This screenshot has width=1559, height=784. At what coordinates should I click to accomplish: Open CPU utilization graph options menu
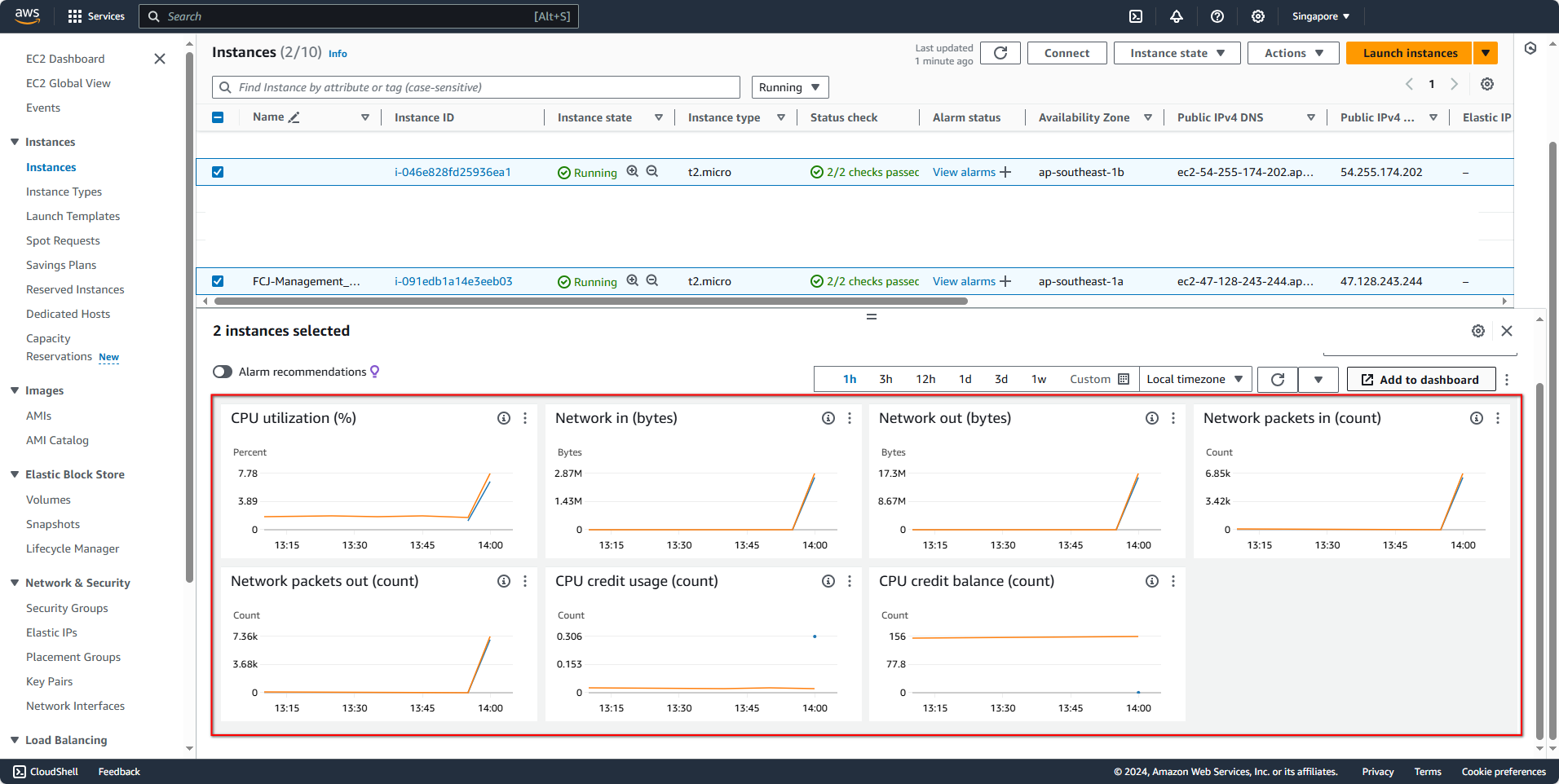tap(525, 418)
